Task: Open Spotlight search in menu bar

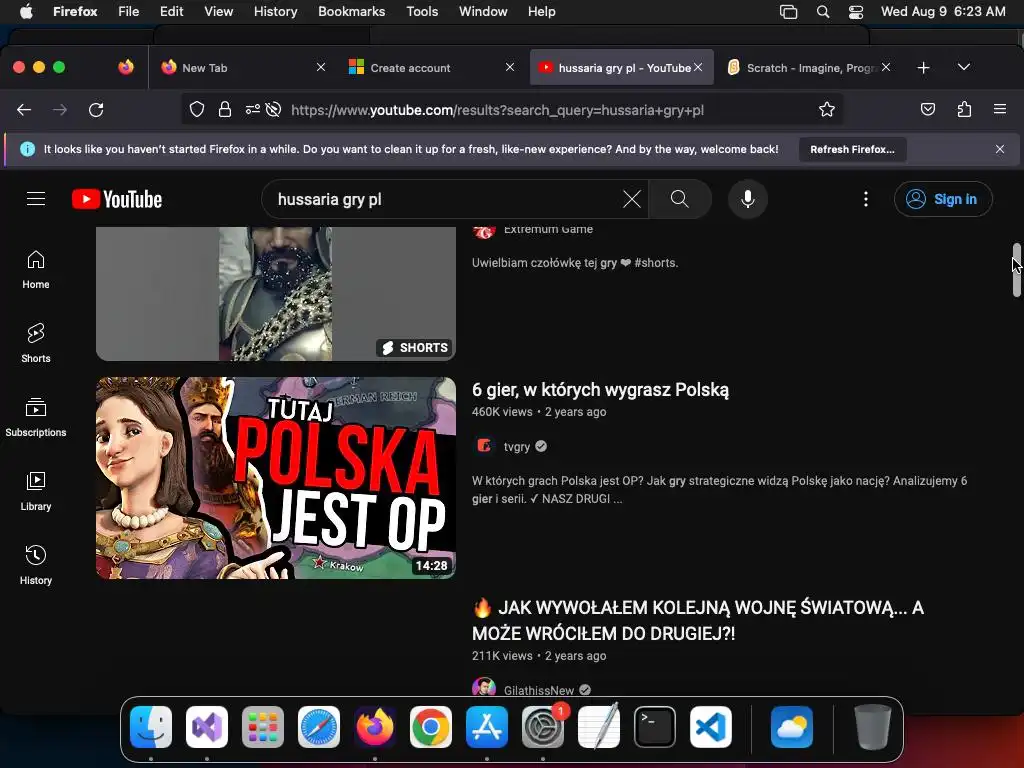Action: 823,11
